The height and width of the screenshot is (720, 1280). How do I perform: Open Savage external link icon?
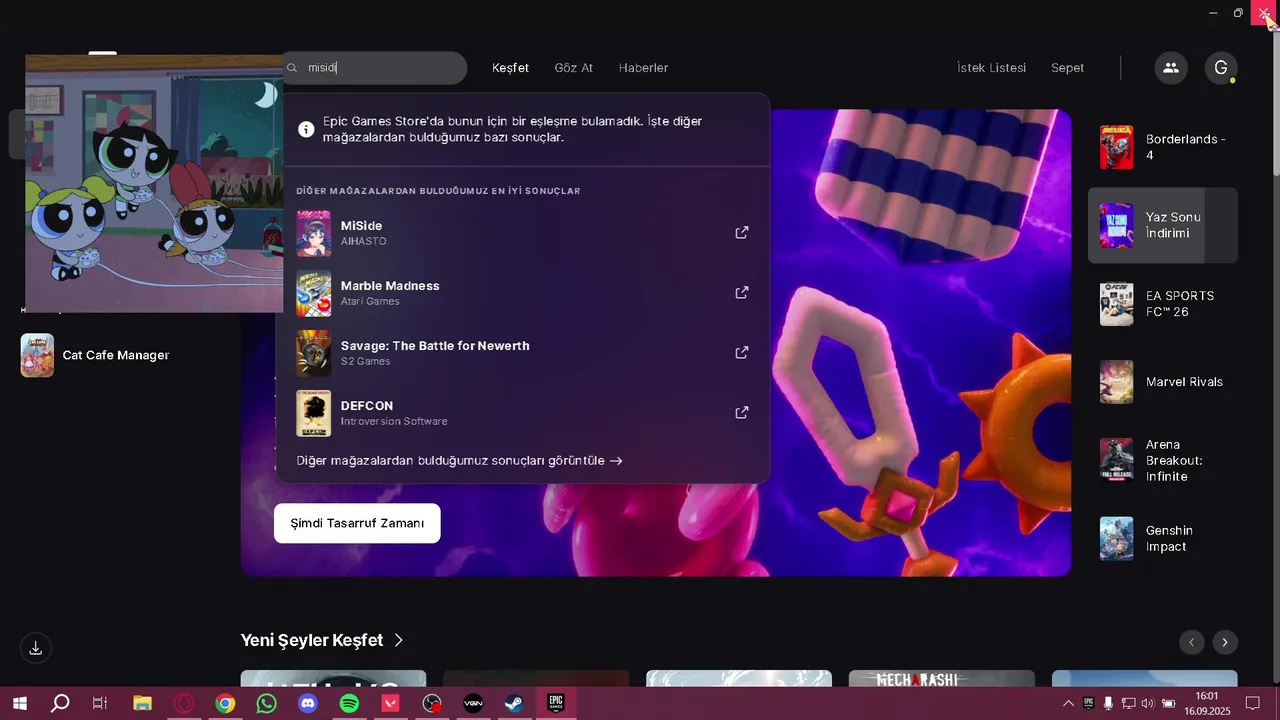click(x=742, y=353)
